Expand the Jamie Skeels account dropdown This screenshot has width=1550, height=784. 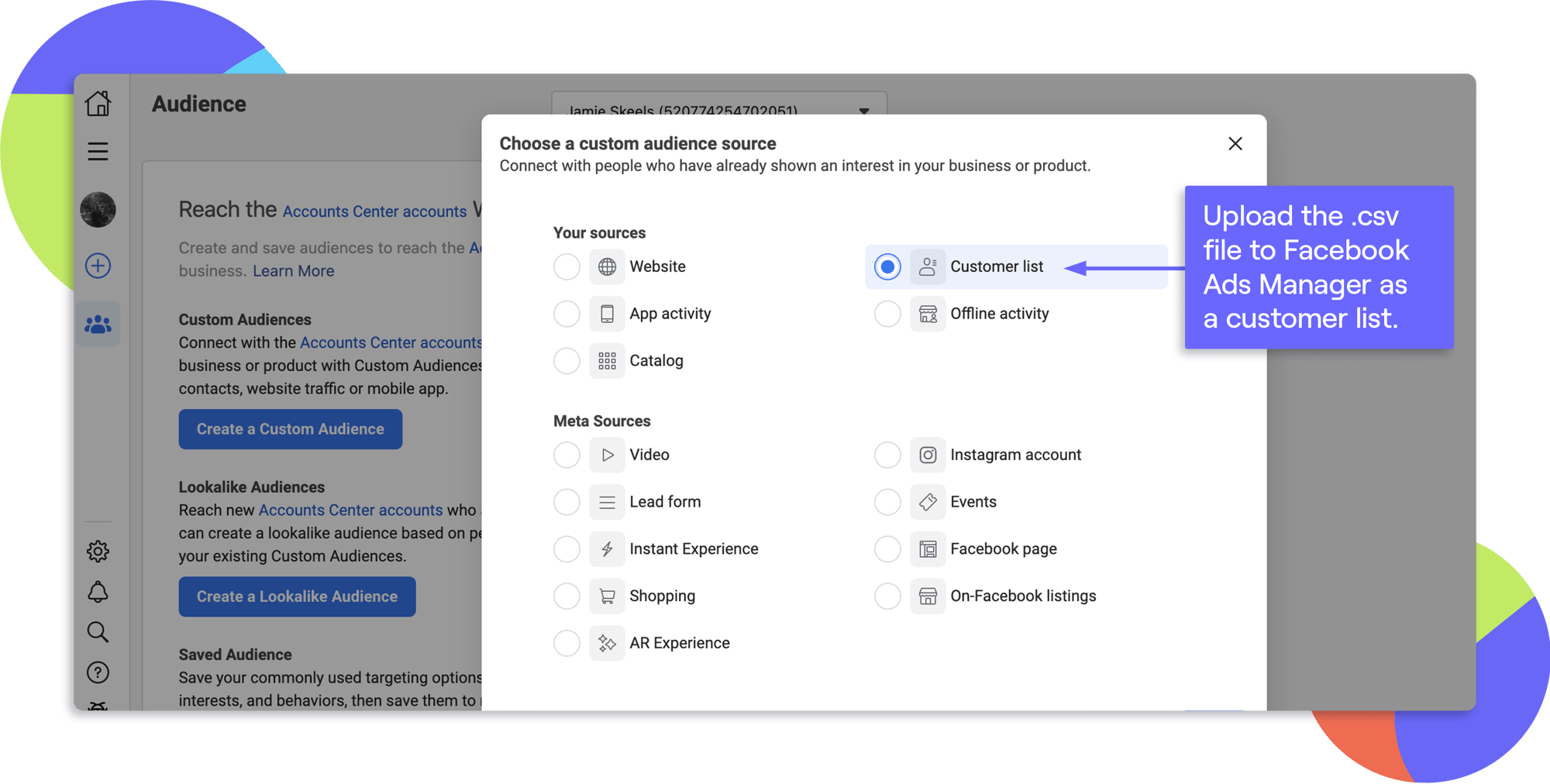pyautogui.click(x=863, y=110)
